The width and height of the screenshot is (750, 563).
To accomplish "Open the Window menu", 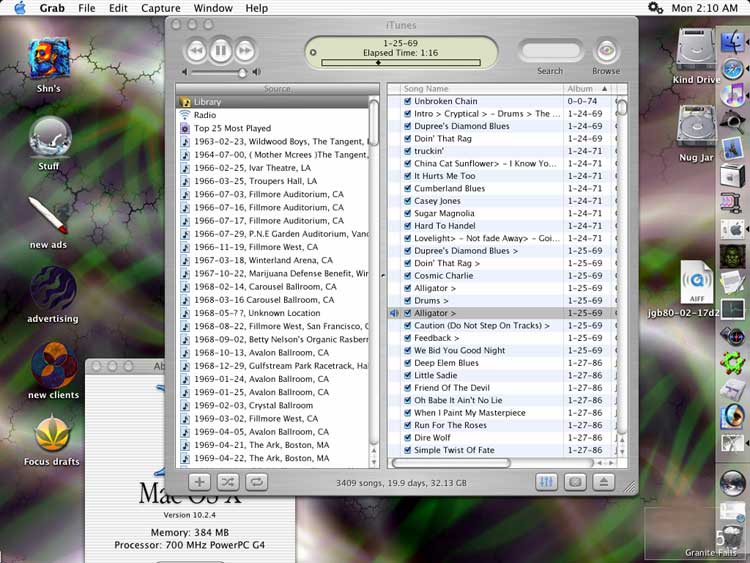I will [213, 8].
